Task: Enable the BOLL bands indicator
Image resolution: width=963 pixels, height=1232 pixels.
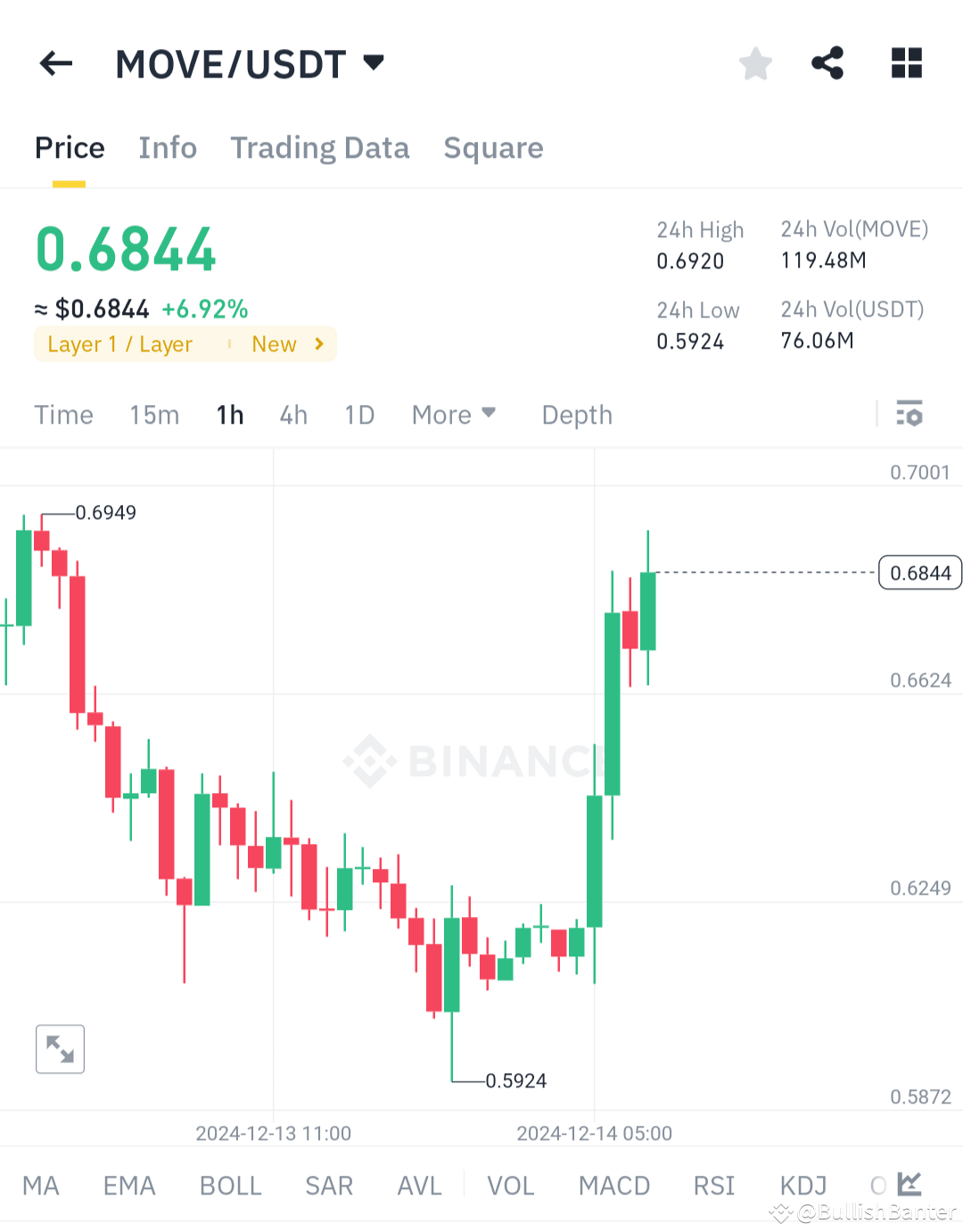Action: click(230, 1185)
